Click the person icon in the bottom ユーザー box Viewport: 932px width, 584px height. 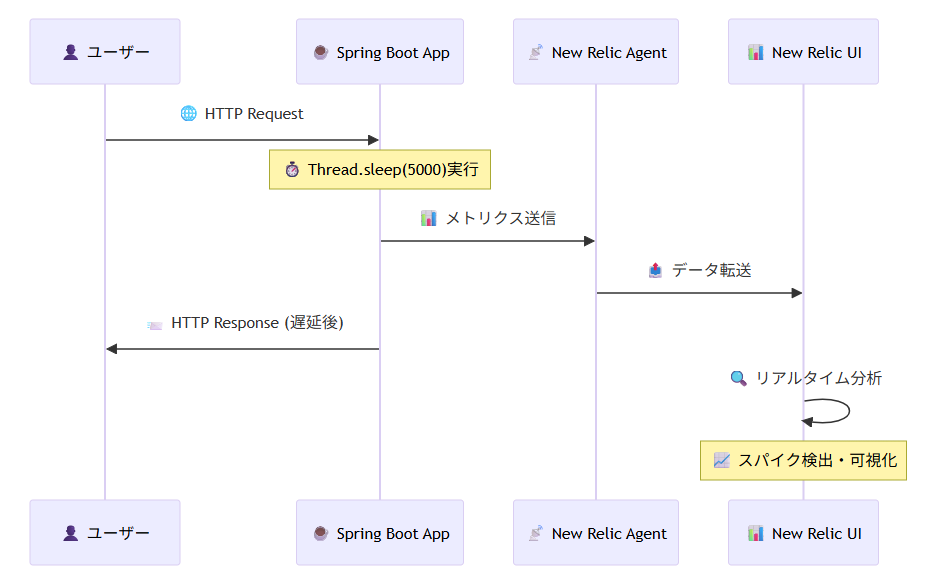coord(71,534)
